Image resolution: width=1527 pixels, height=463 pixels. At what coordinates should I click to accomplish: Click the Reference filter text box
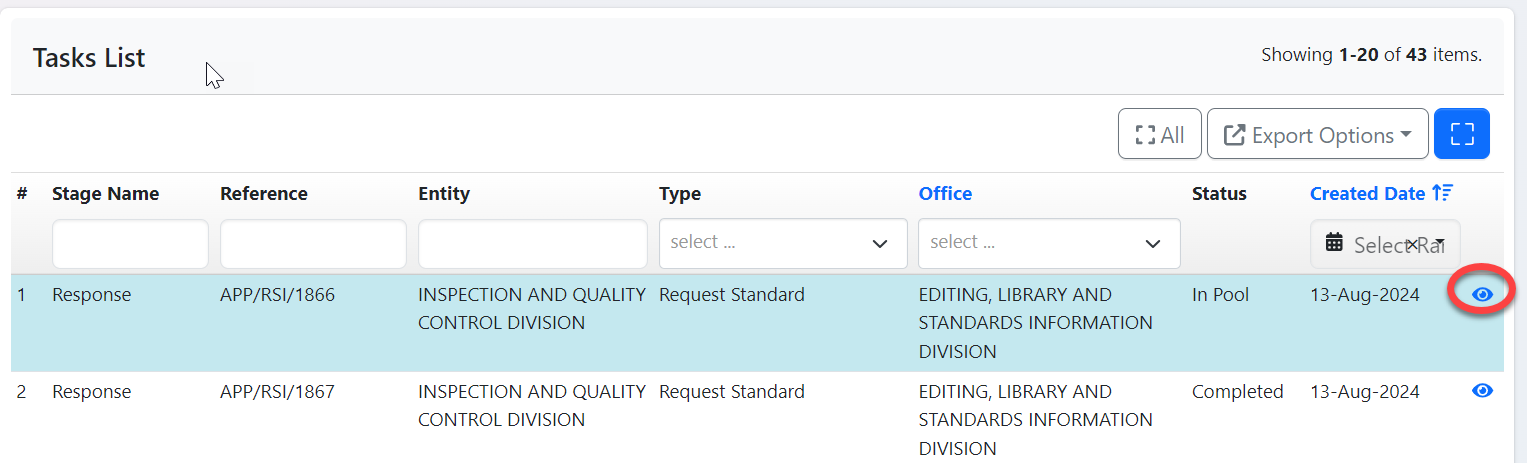[x=313, y=244]
